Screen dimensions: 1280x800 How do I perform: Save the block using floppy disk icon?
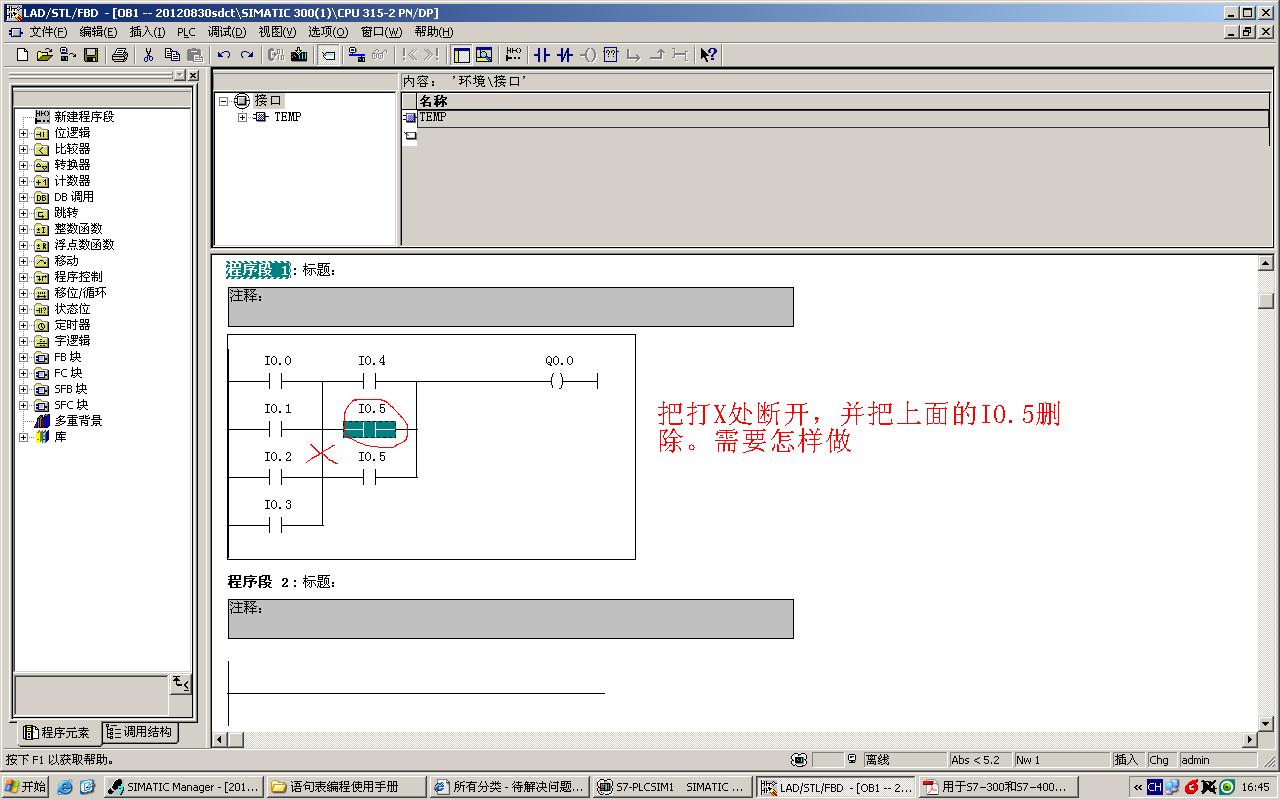[91, 55]
